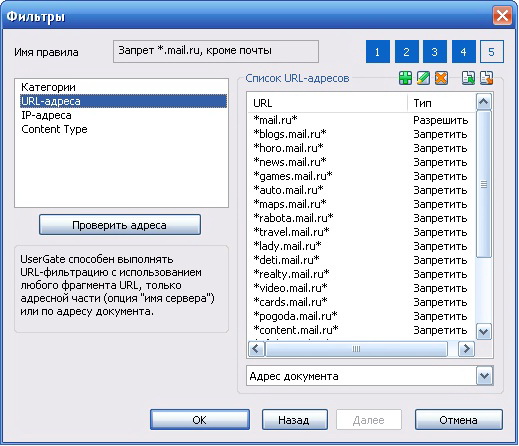This screenshot has width=519, height=446.
Task: Select the *realty.mail.ru* row
Action: [x=362, y=274]
